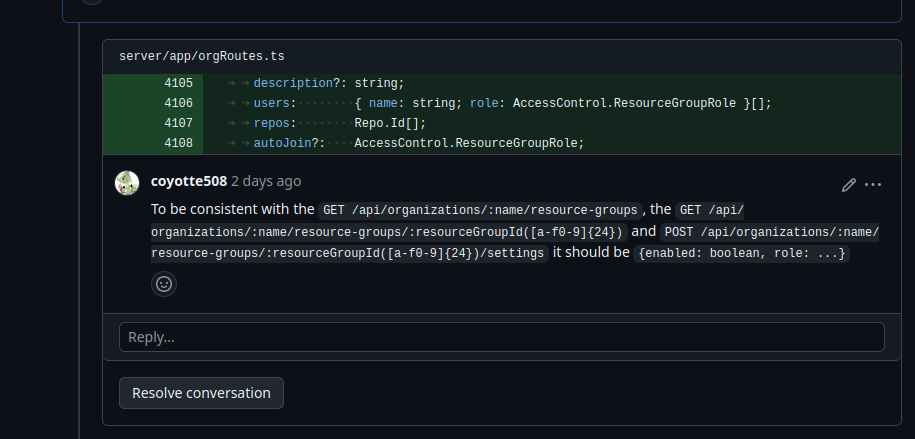Select line number 4107

[x=179, y=123]
